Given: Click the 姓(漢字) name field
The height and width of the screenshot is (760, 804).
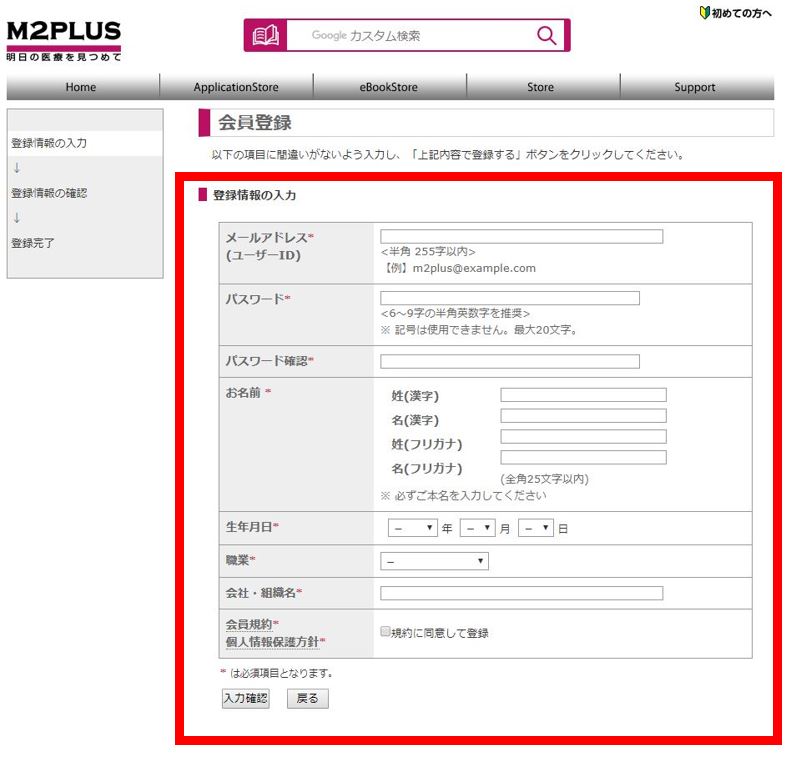Looking at the screenshot, I should (x=584, y=395).
